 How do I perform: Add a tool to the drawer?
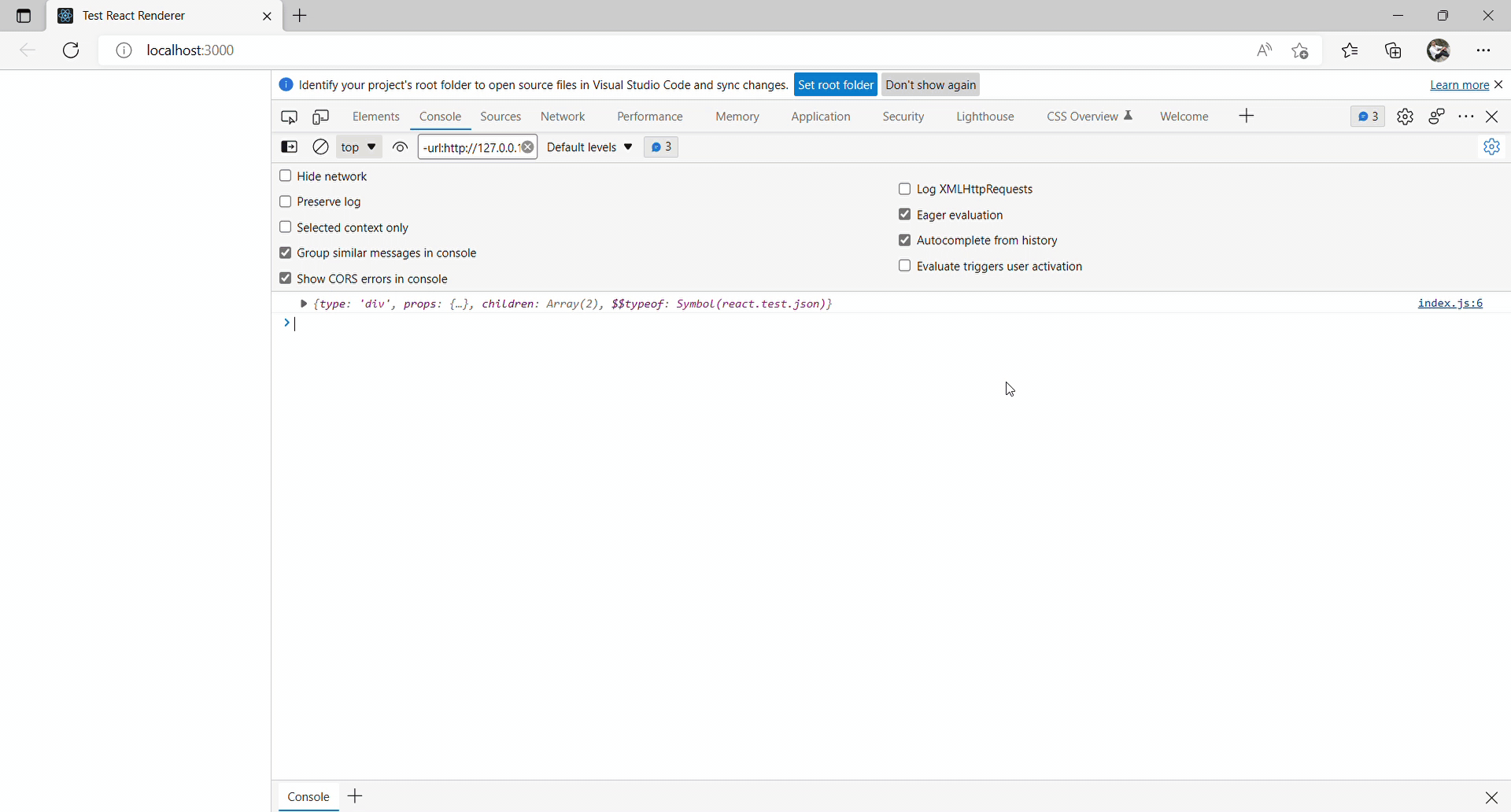(356, 796)
